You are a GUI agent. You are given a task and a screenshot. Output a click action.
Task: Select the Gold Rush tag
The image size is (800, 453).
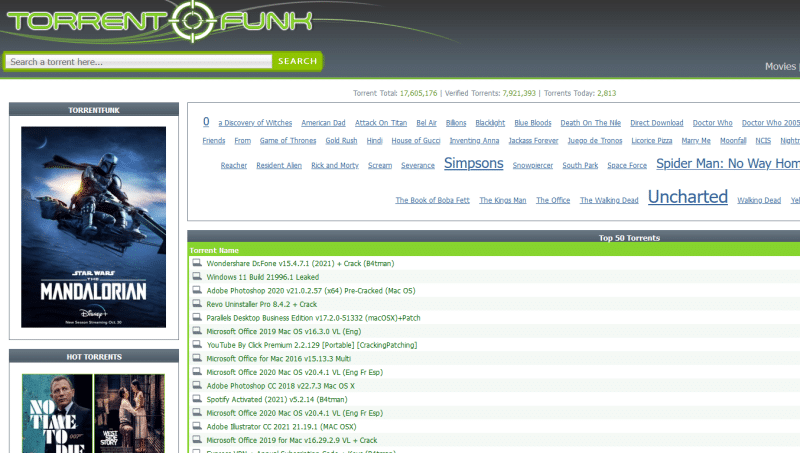tap(341, 141)
